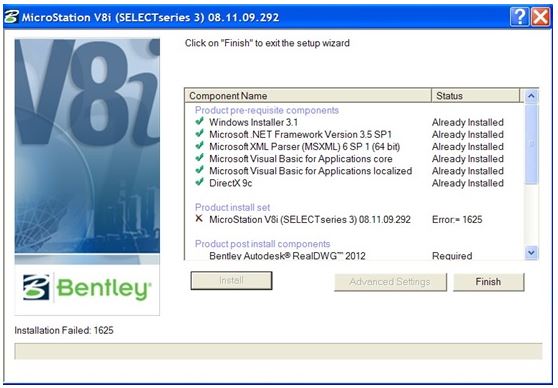Select Microsoft Visual Basic for Applications core row
Viewport: 558px width, 388px height.
pyautogui.click(x=354, y=158)
